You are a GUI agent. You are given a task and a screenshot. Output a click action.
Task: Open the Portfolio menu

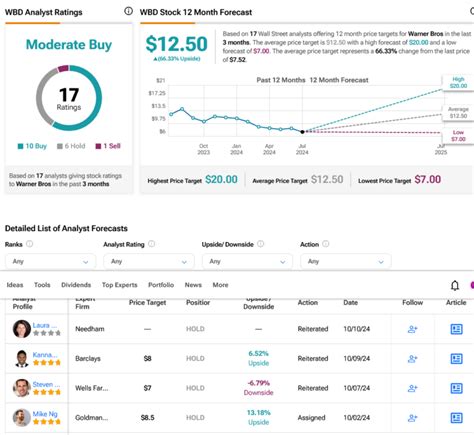tap(161, 285)
